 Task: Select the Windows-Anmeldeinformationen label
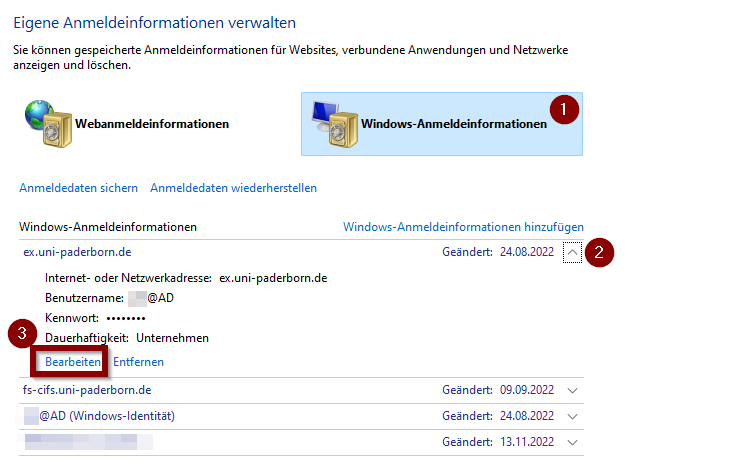coord(454,125)
